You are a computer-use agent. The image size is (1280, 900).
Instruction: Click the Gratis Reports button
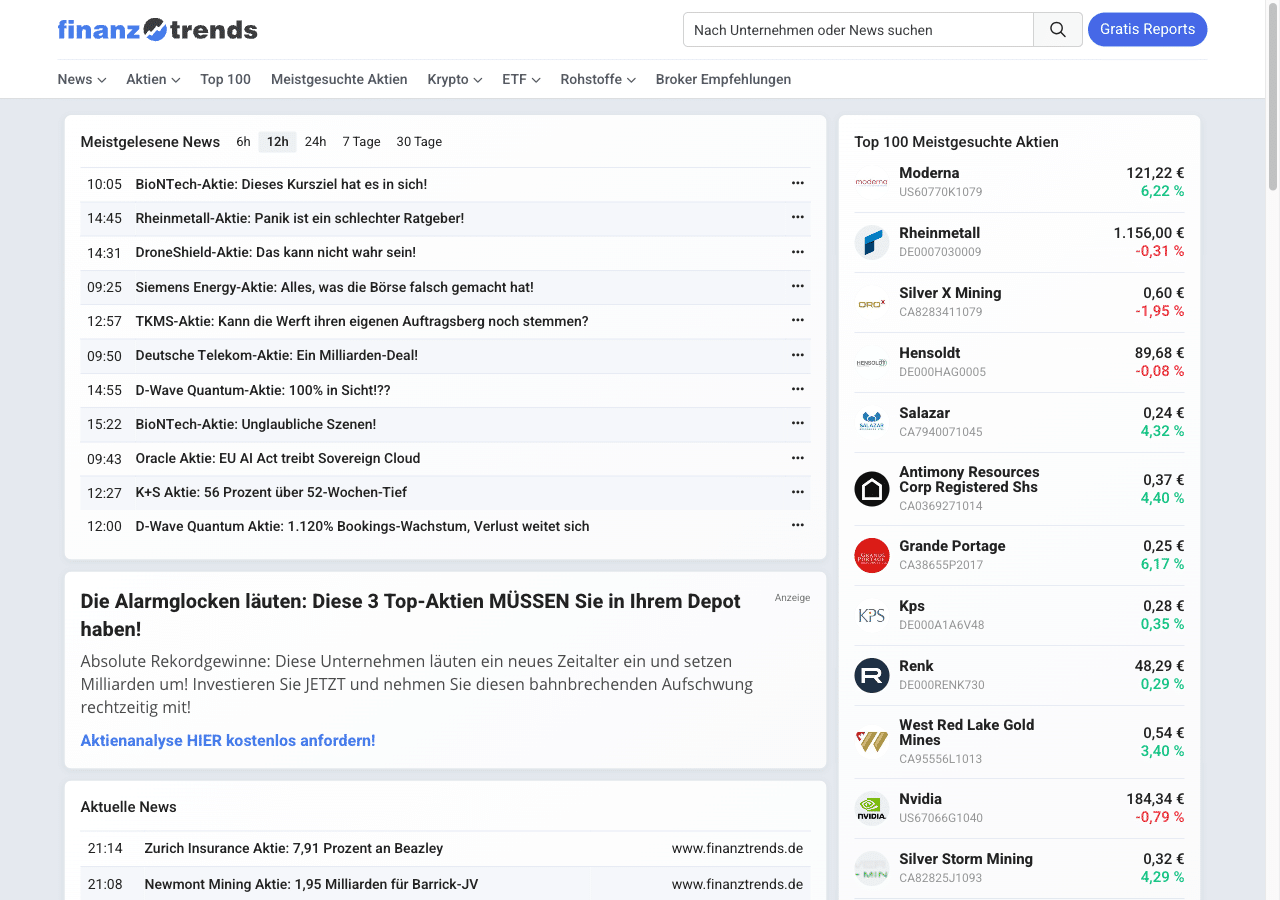pos(1148,29)
